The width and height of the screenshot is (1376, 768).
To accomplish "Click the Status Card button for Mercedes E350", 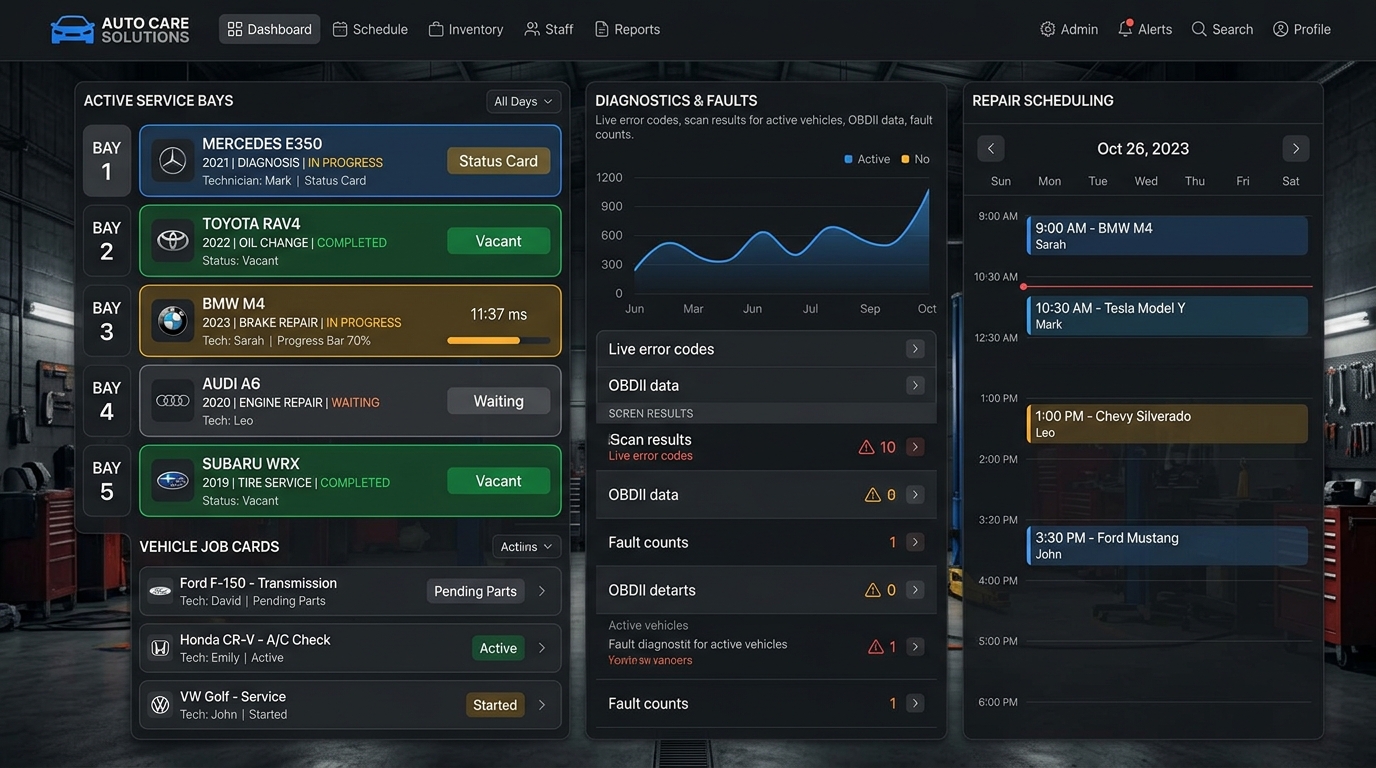I will pos(498,161).
